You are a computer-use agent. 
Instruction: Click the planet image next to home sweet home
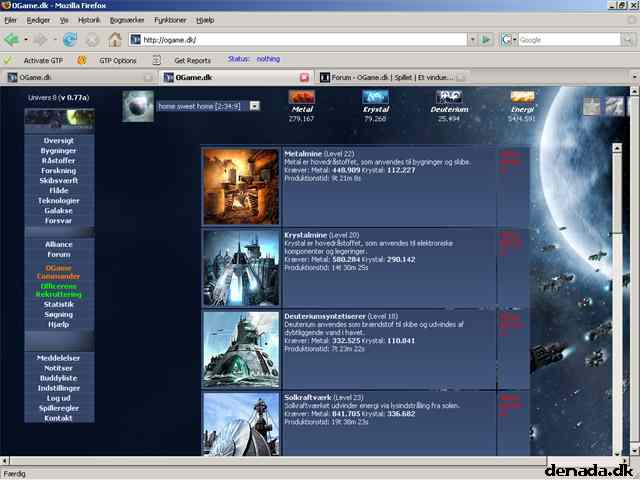tap(138, 106)
